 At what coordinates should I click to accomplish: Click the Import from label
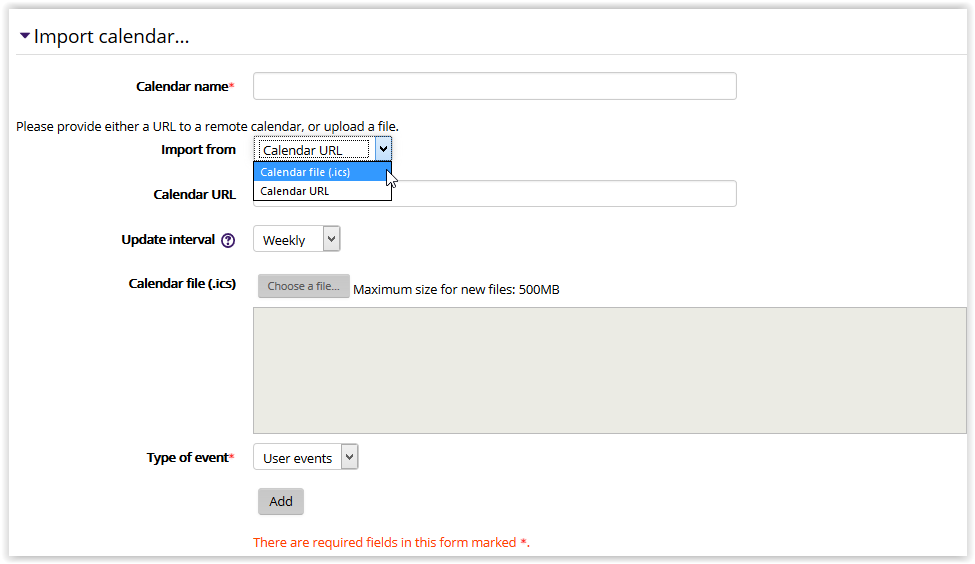198,150
